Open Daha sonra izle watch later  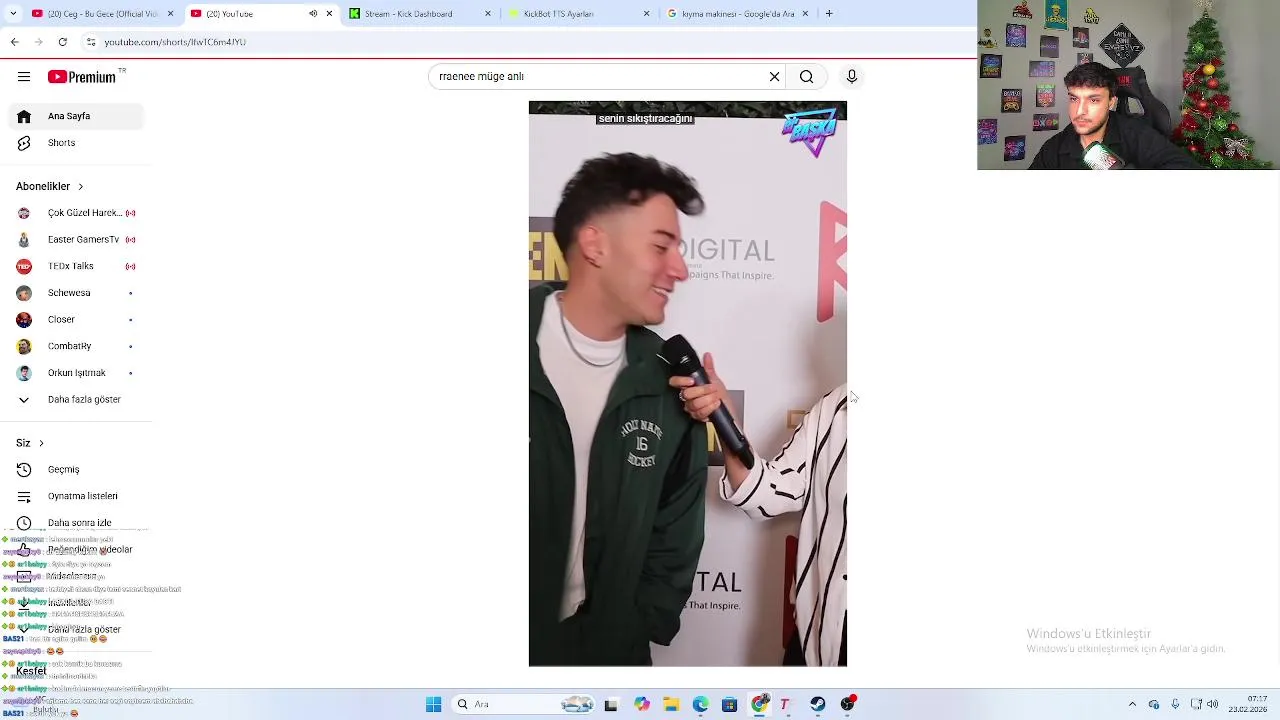(76, 523)
